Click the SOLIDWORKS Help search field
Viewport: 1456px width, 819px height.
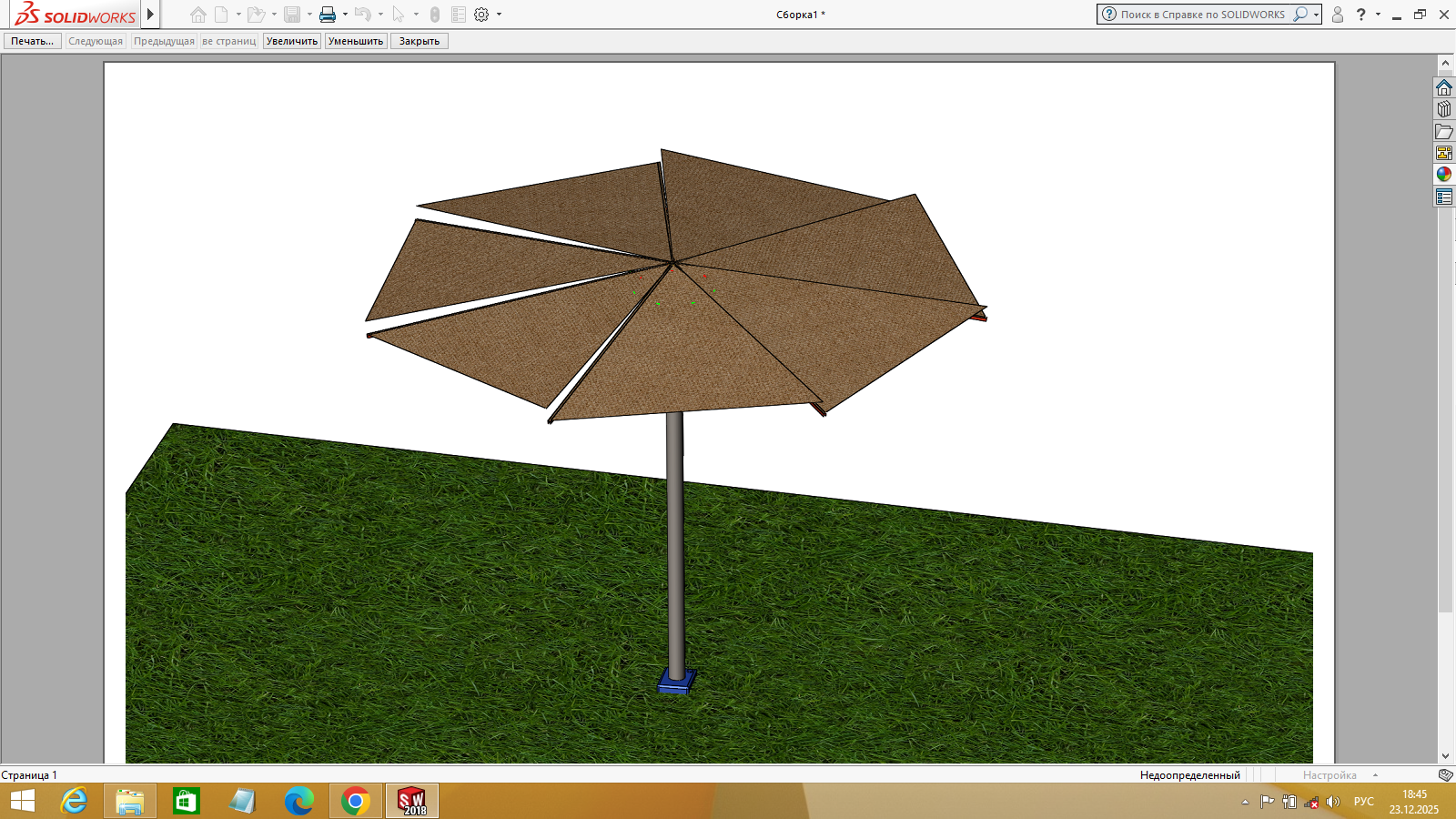coord(1202,15)
